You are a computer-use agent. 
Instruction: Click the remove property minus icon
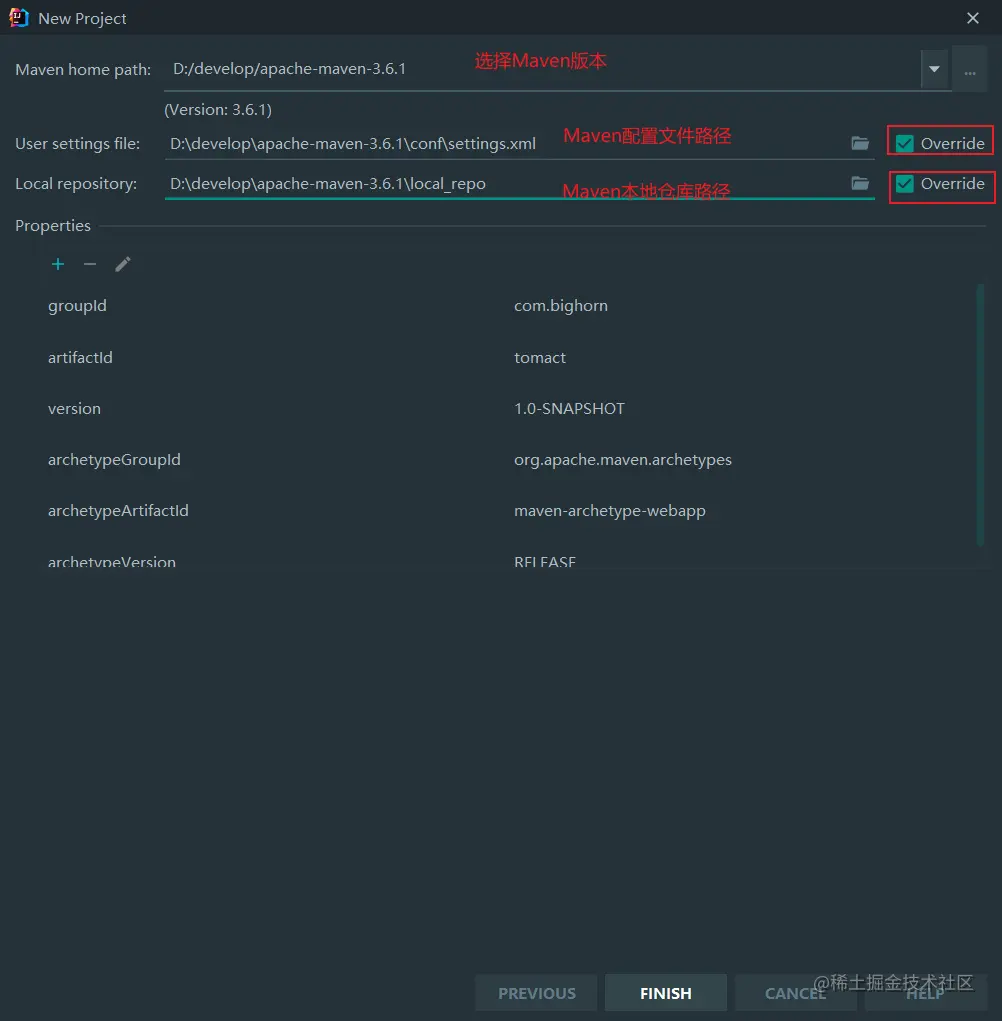coord(90,264)
